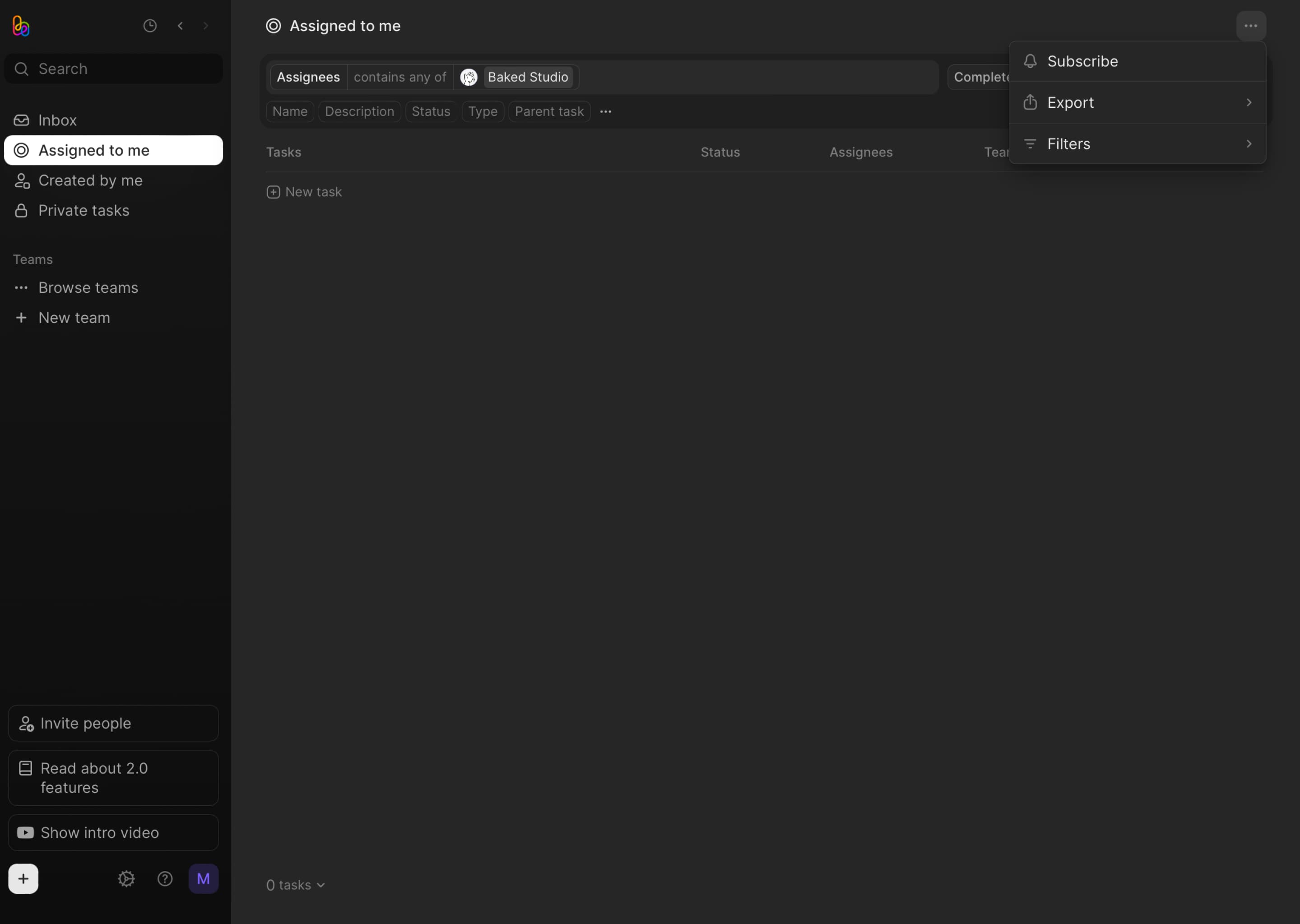Click the Inbox tray icon
Screen dimensions: 1300x924
pos(22,120)
